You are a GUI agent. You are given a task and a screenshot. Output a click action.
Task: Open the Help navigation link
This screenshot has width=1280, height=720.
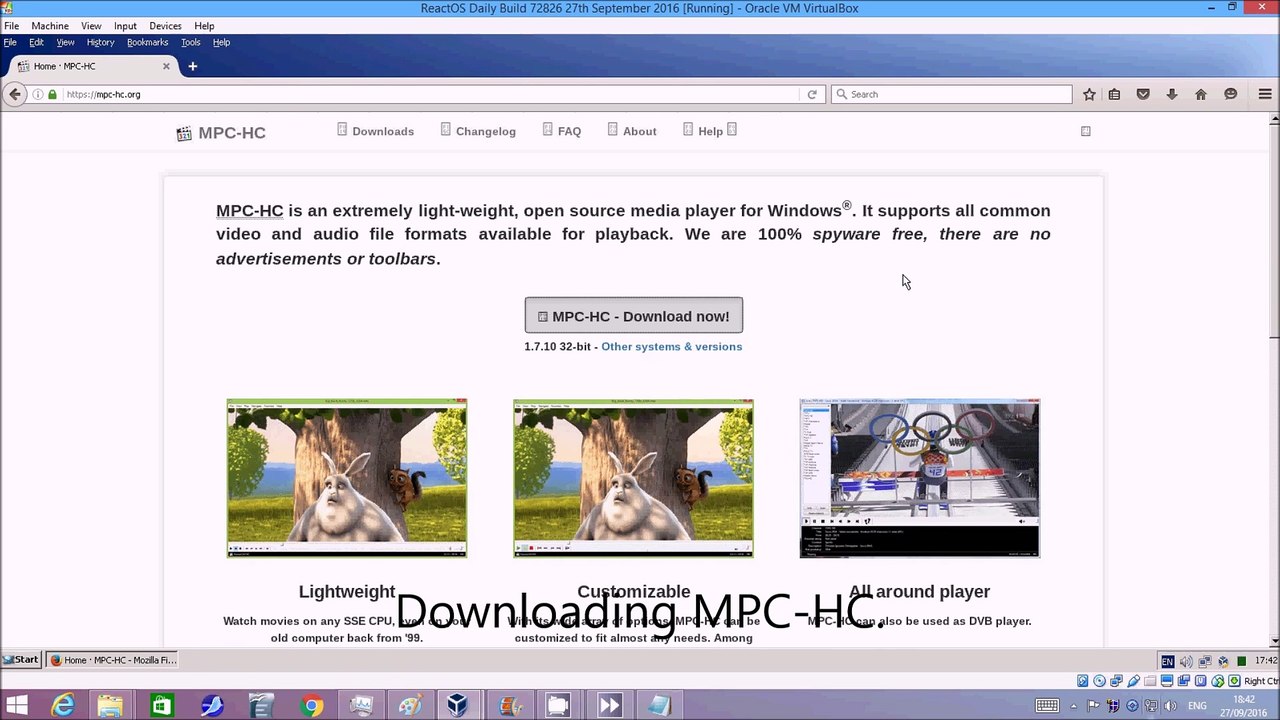(x=710, y=132)
